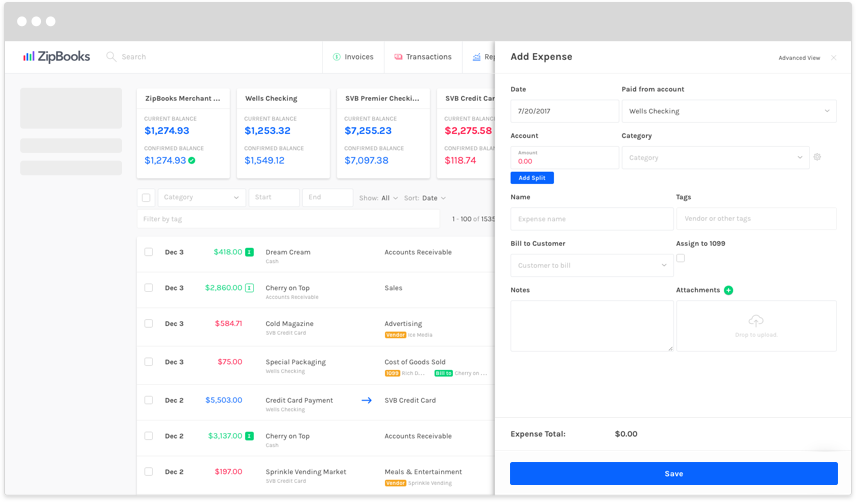Expand the Customer to bill dropdown
The image size is (856, 502).
pyautogui.click(x=592, y=265)
